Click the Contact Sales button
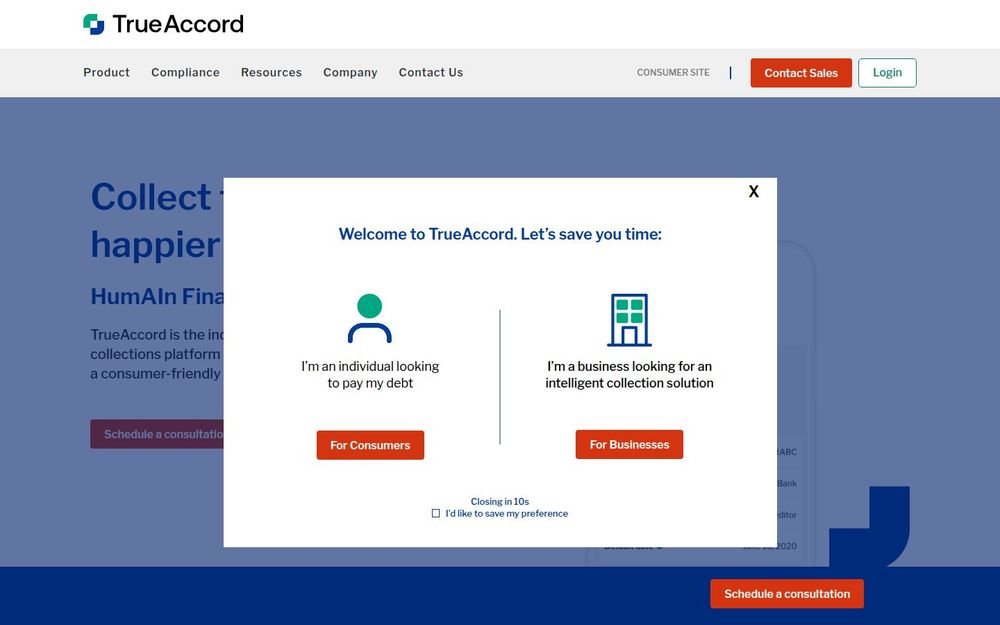 click(x=801, y=73)
